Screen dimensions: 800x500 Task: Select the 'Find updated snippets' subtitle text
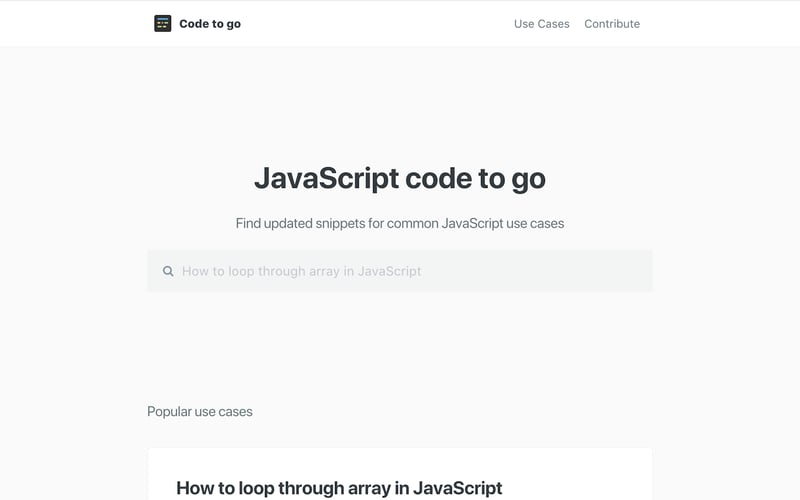[400, 223]
